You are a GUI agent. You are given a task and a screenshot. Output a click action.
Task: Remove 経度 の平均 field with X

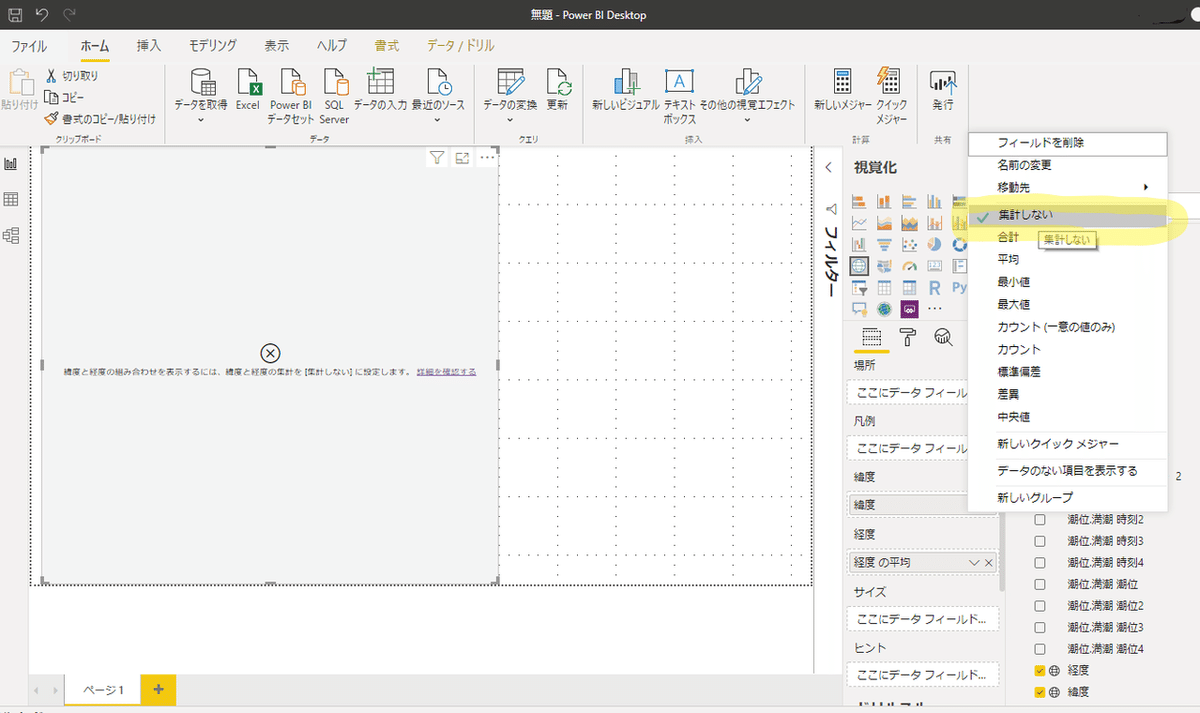989,563
